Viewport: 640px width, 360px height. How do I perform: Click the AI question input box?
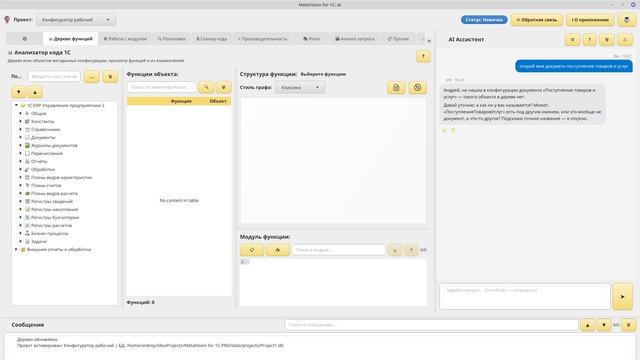525,296
